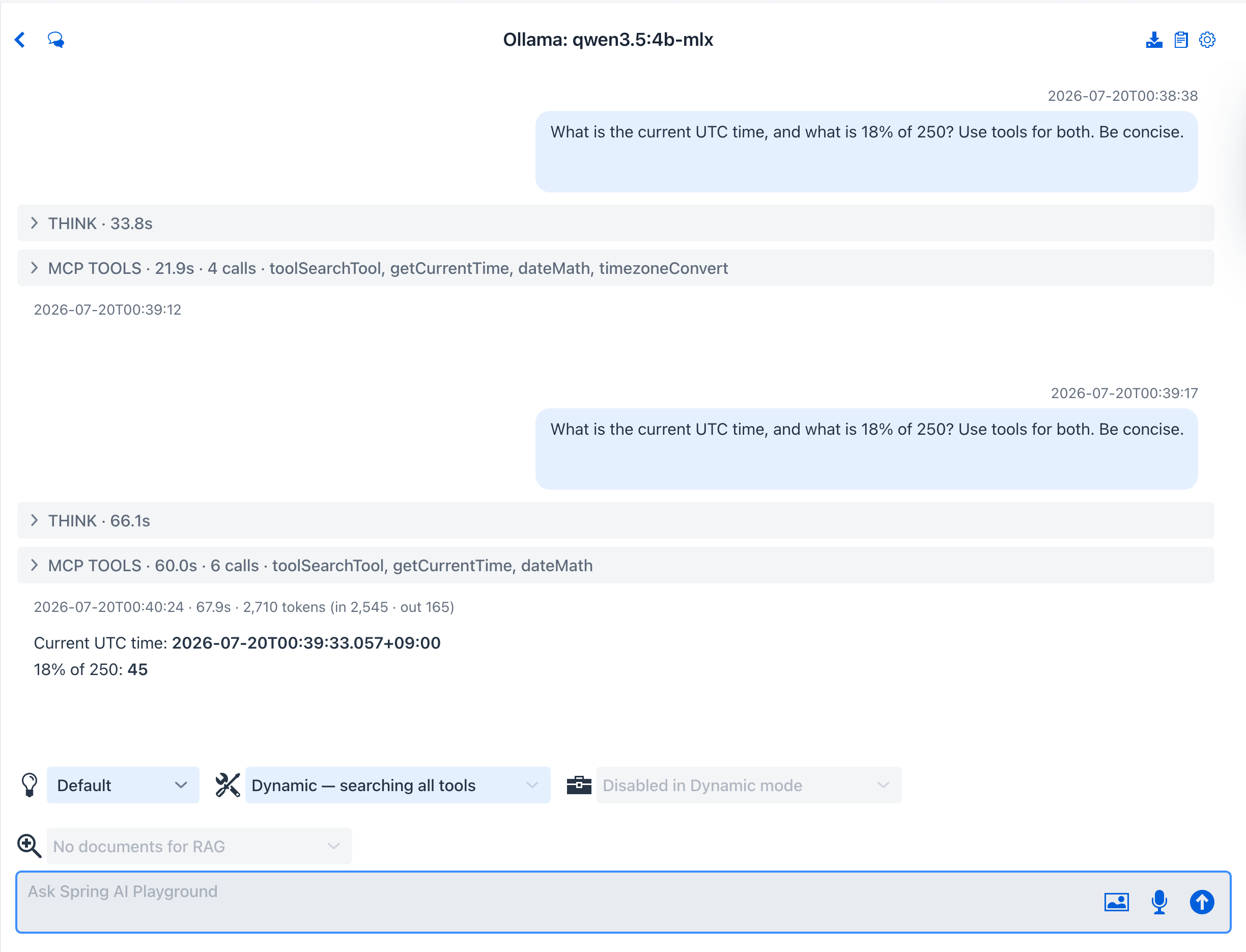The image size is (1246, 952).
Task: Click timestamp 2026-07-20T00:38:38
Action: tap(1122, 96)
